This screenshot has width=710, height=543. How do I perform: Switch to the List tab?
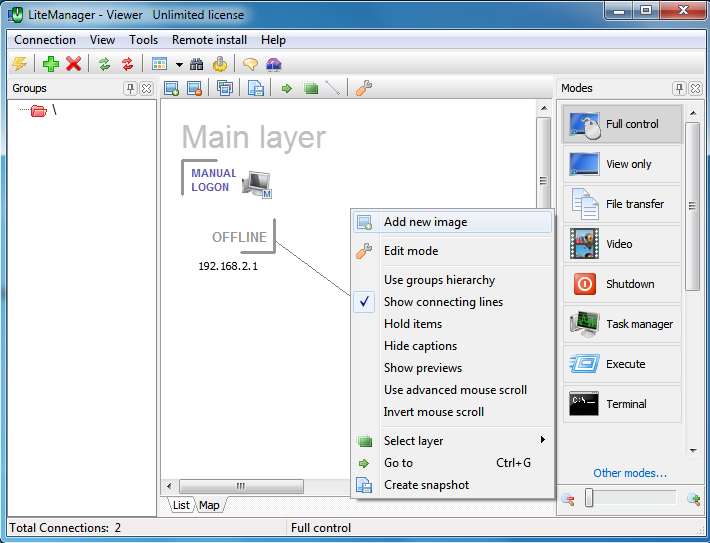coord(181,505)
